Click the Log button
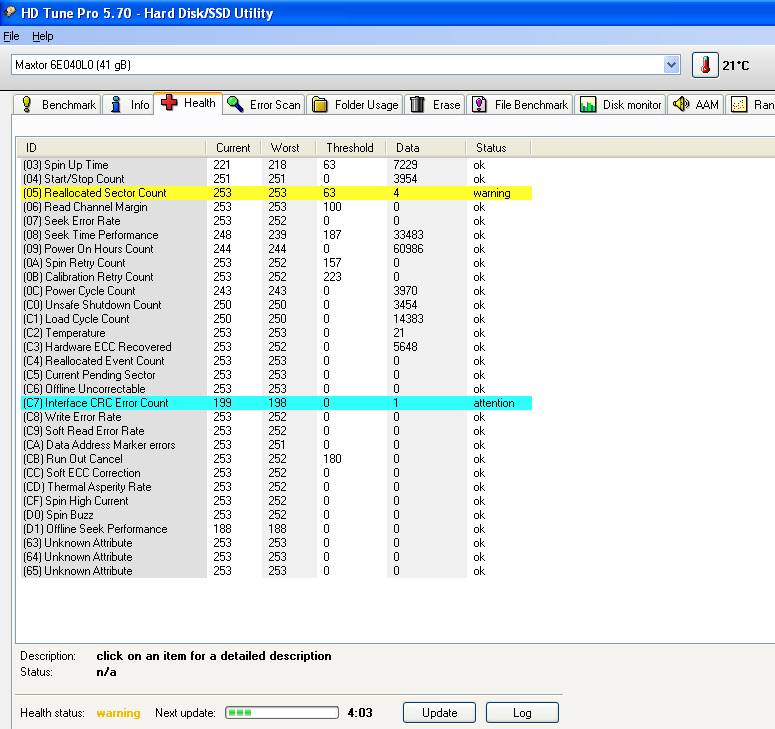775x729 pixels. click(x=522, y=713)
